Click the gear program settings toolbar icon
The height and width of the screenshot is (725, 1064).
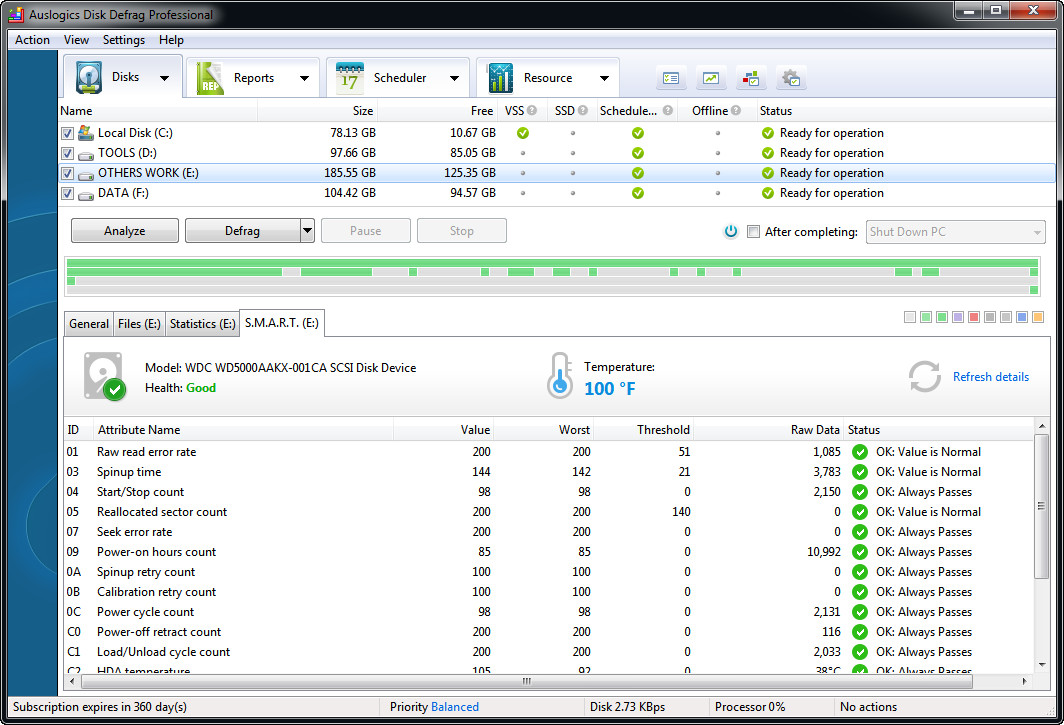pos(791,79)
